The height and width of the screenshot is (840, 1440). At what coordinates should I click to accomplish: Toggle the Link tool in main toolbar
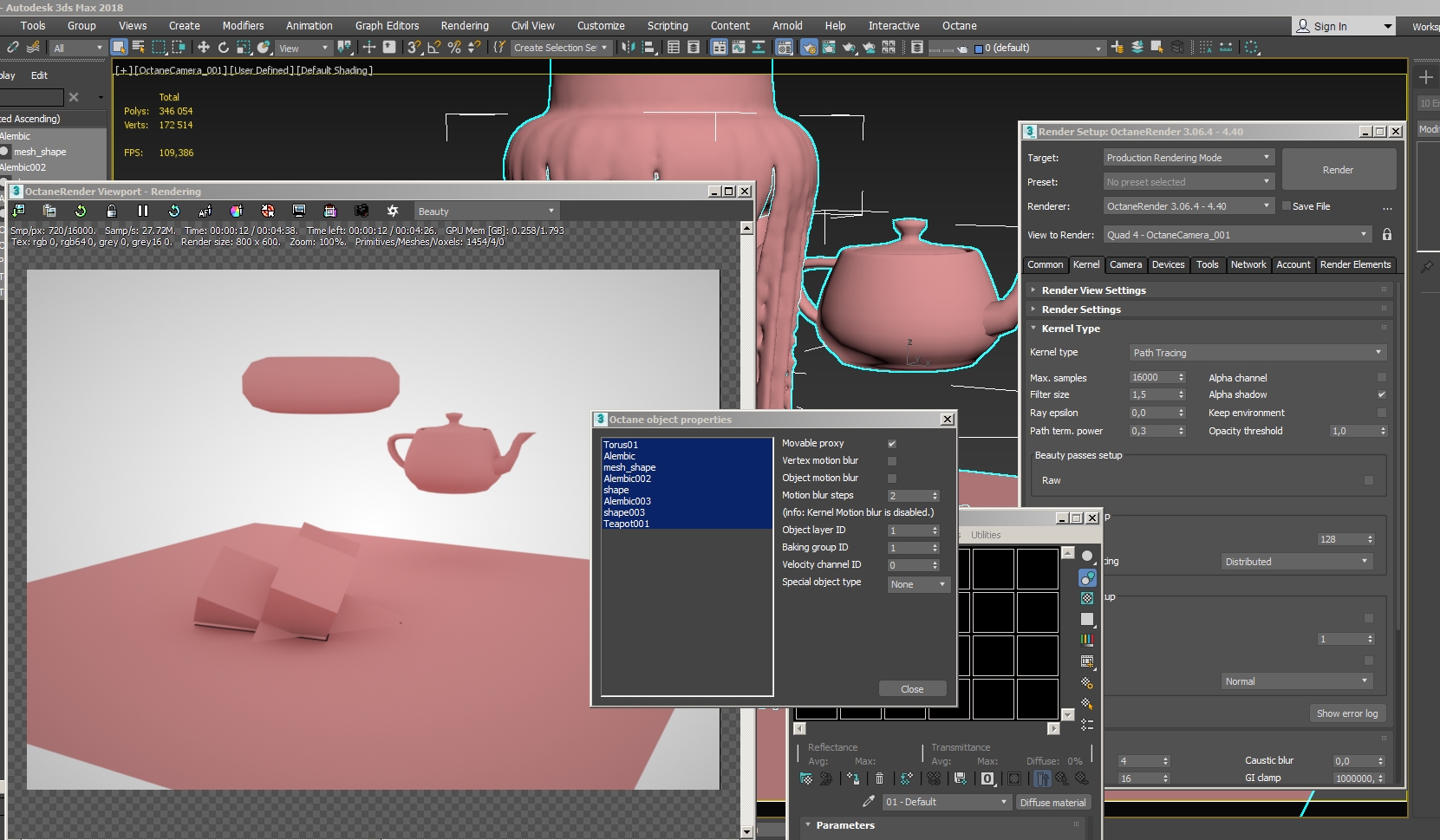point(13,48)
